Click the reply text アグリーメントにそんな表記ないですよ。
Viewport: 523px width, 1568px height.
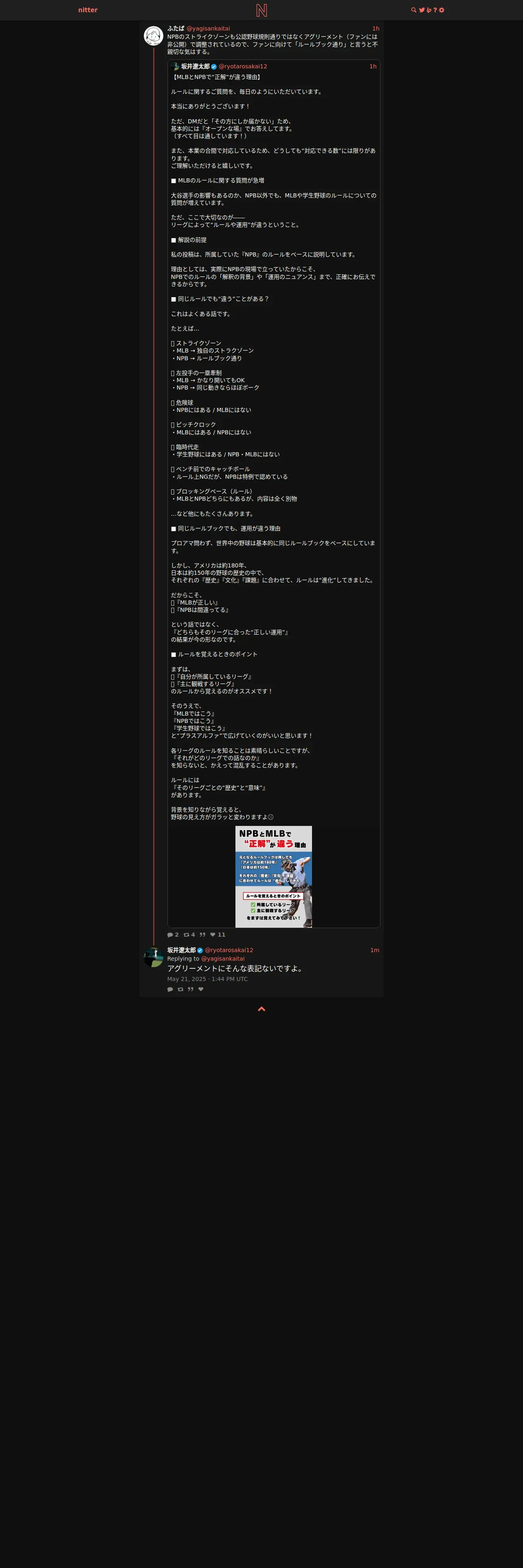click(x=235, y=968)
